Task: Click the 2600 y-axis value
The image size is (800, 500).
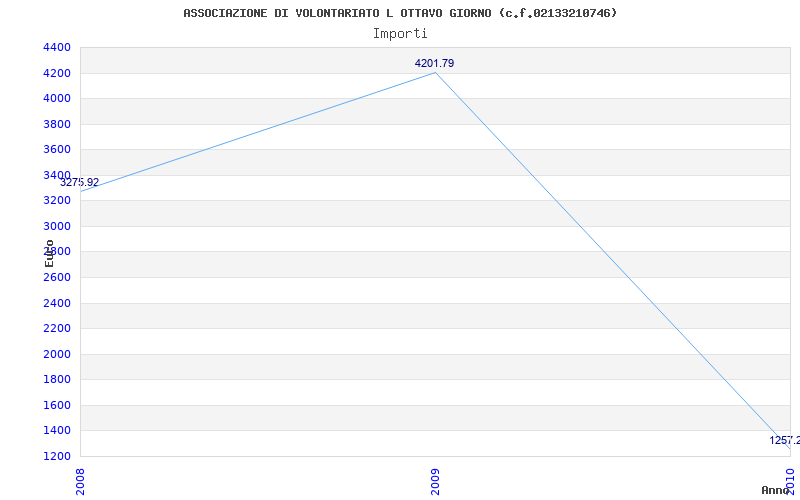Action: [57, 278]
